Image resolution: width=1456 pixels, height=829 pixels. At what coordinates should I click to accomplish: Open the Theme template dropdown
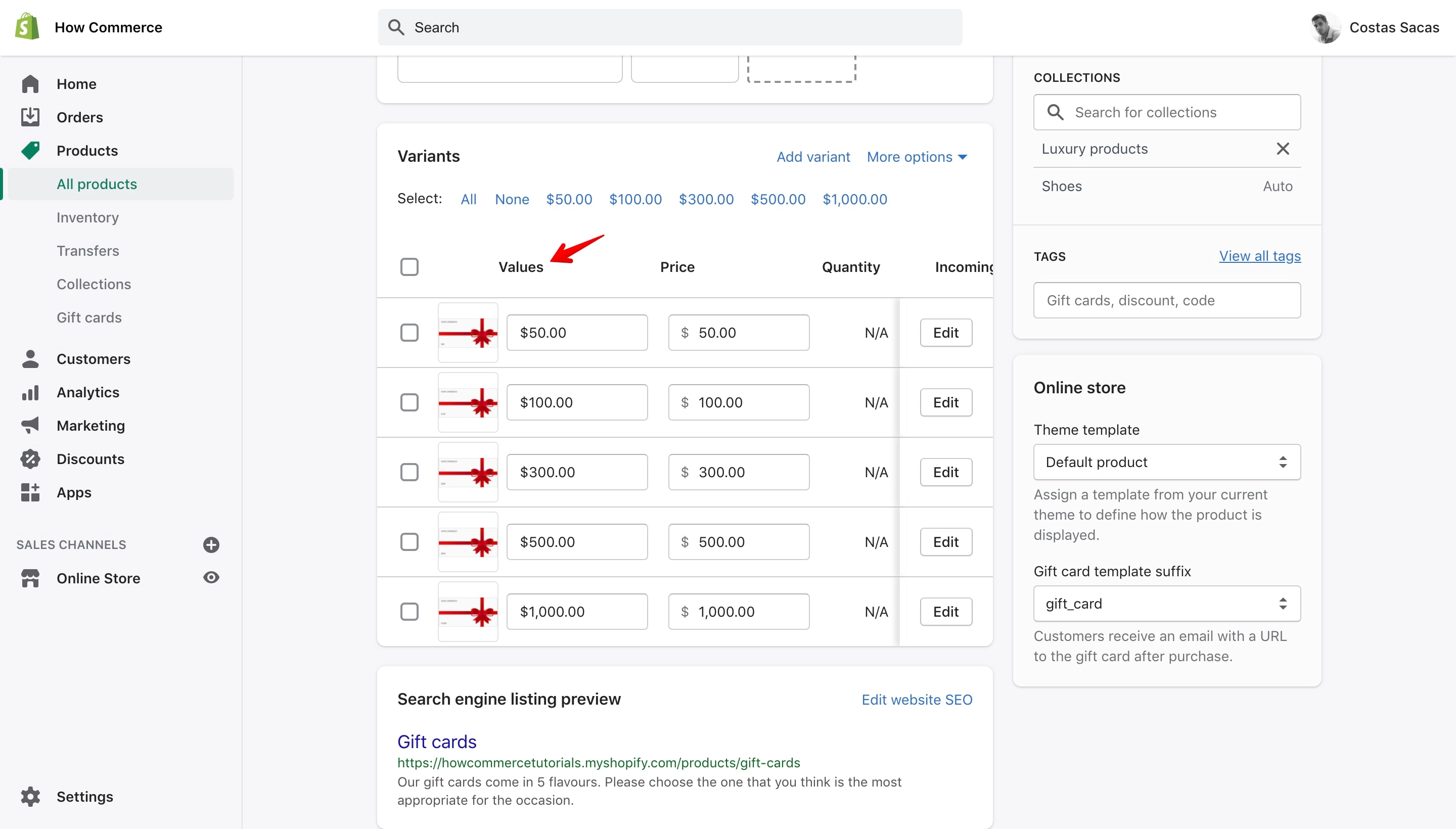pos(1167,462)
